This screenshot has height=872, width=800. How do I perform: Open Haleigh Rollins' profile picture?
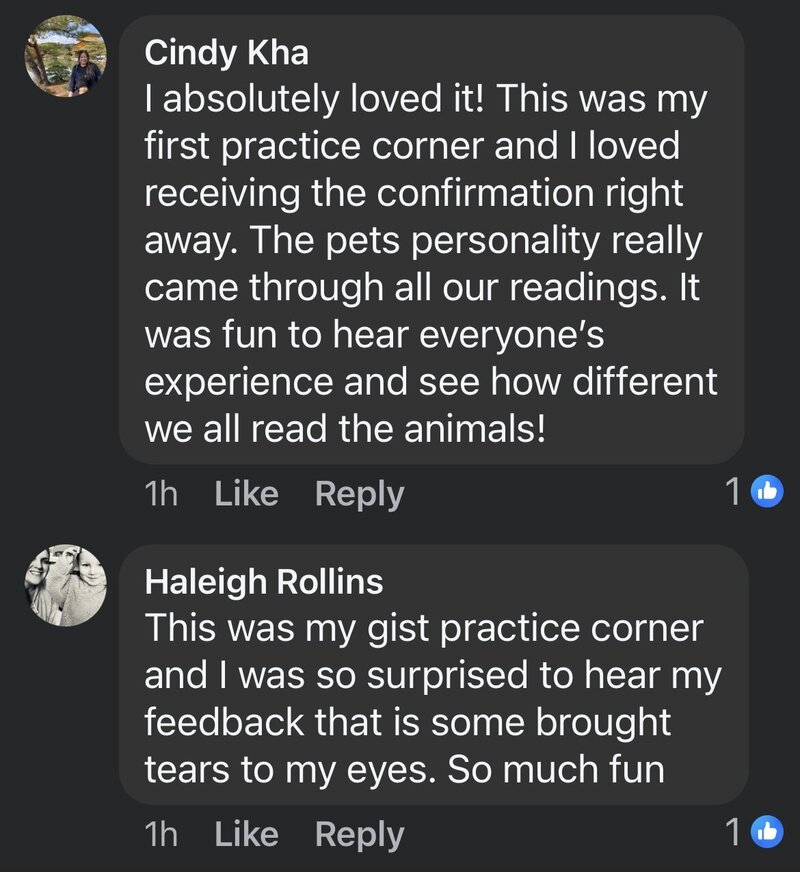point(66,586)
